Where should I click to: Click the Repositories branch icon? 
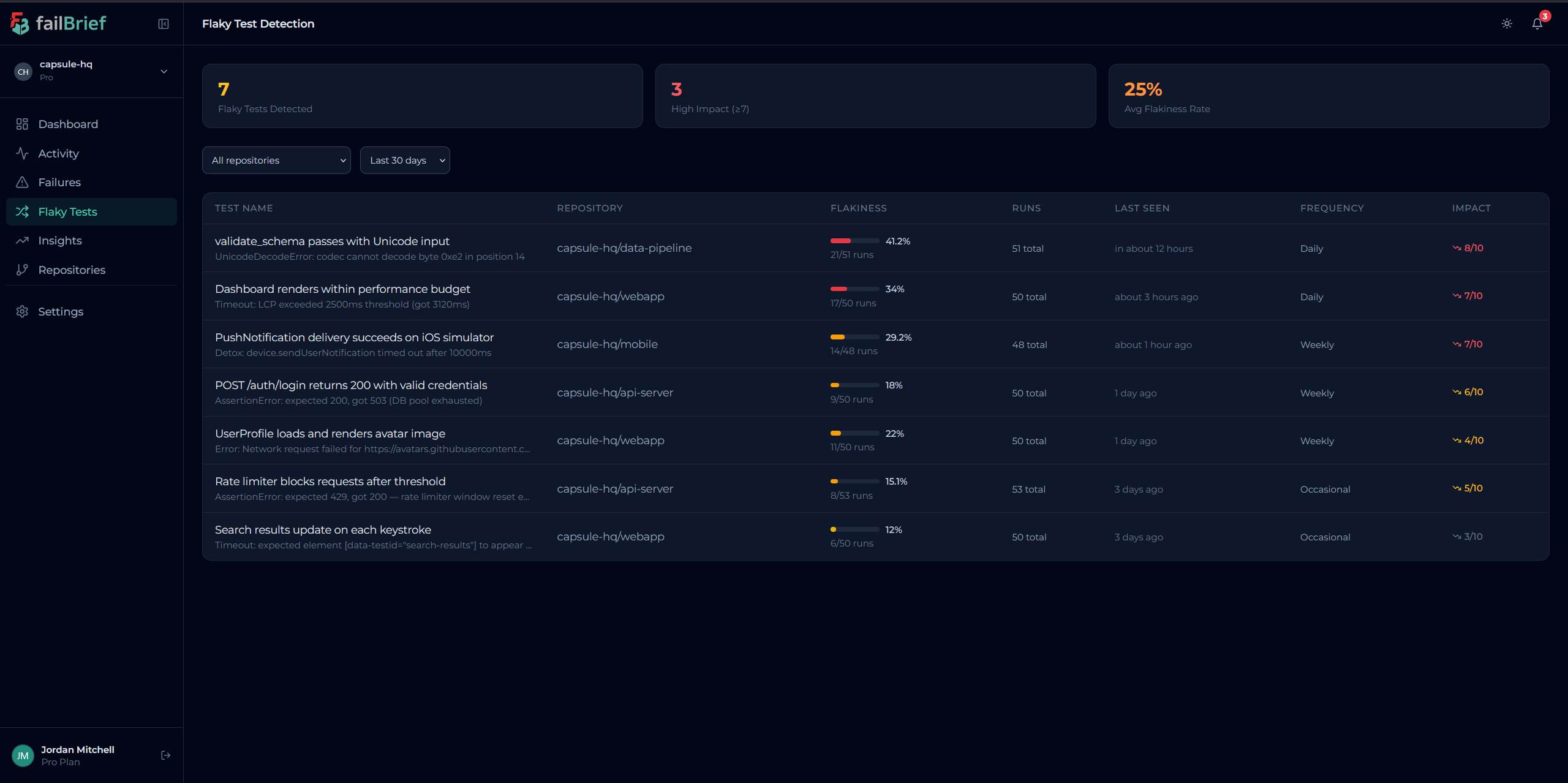[22, 270]
